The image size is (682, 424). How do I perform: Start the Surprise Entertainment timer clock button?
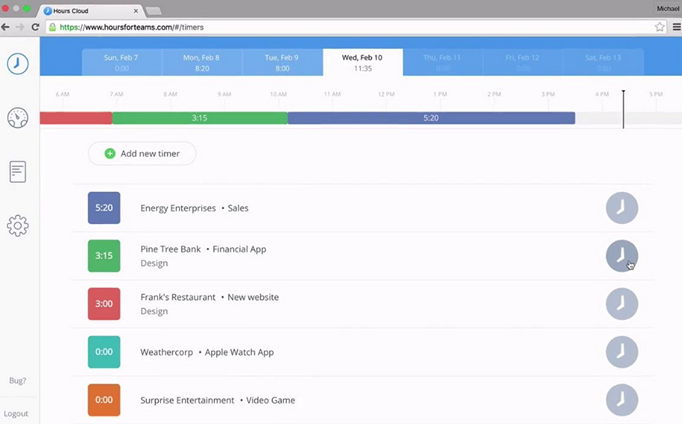[621, 400]
